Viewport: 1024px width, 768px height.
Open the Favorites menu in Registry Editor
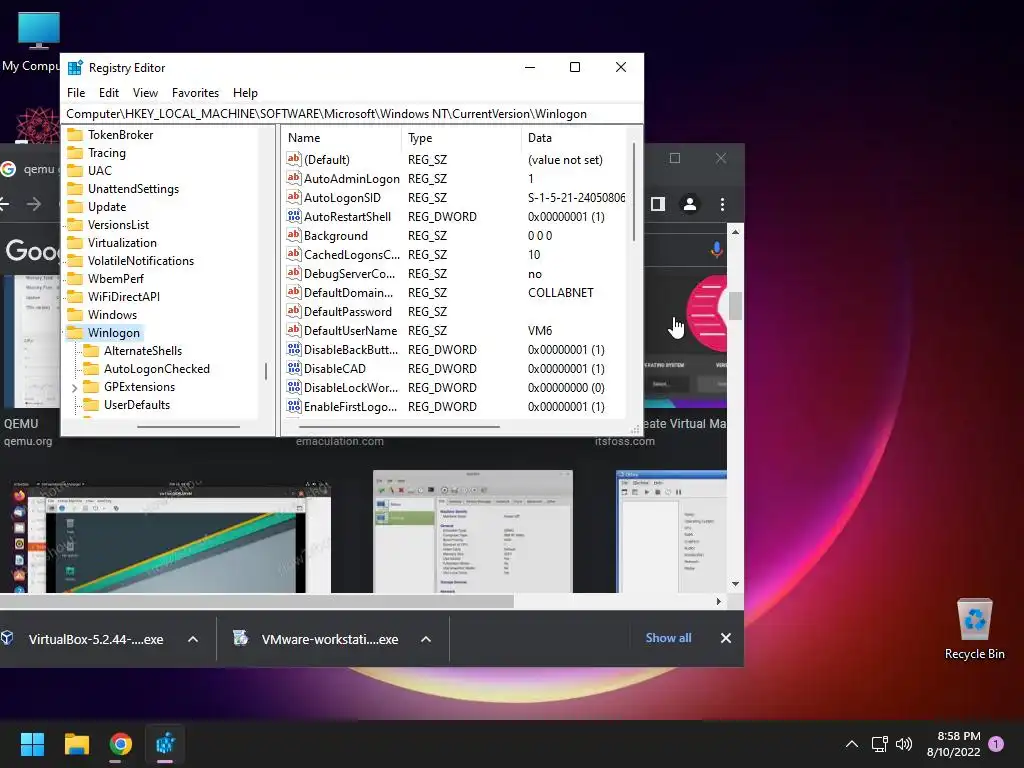pos(195,93)
